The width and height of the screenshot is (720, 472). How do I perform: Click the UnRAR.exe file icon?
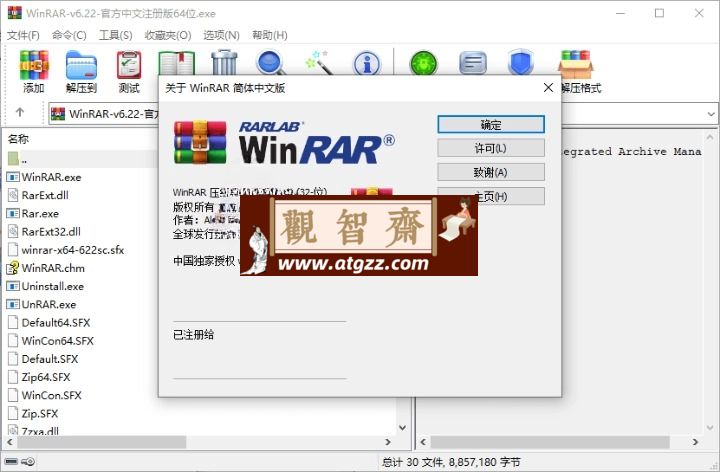click(13, 304)
